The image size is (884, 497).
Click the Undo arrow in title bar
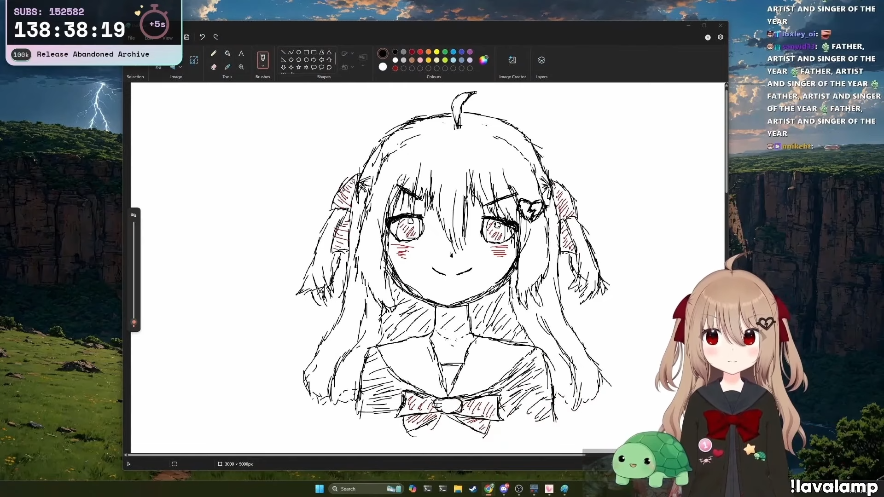click(202, 37)
